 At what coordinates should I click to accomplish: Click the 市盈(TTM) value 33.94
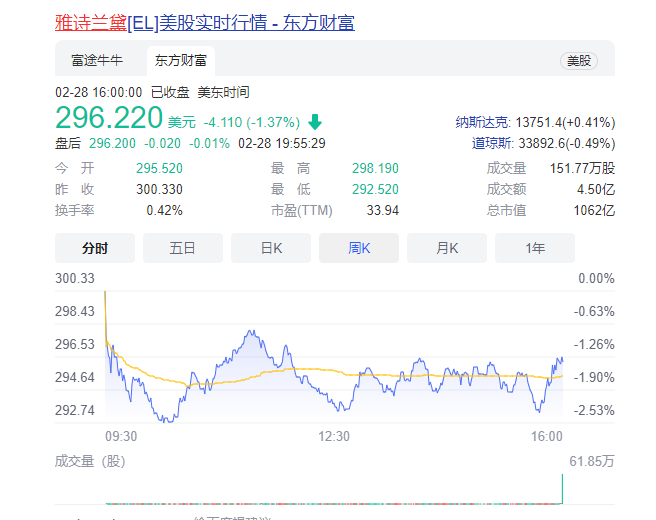pos(382,210)
